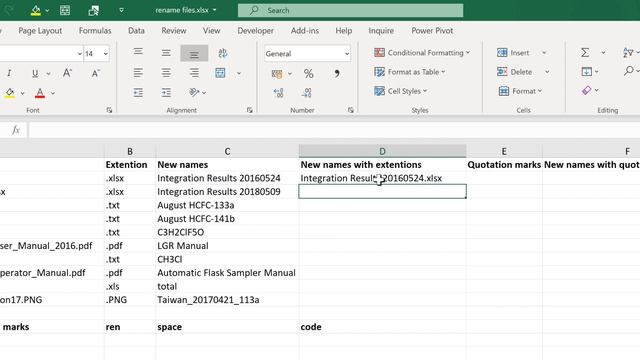Open Cell Styles gallery

coord(400,91)
